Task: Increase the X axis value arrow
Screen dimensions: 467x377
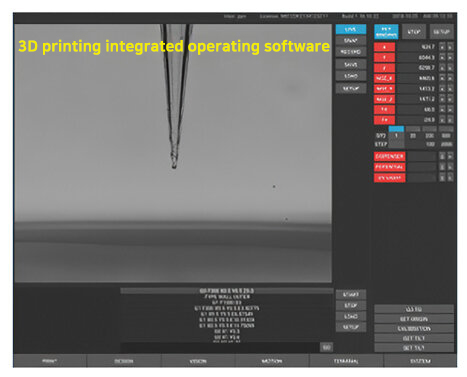Action: tap(450, 47)
